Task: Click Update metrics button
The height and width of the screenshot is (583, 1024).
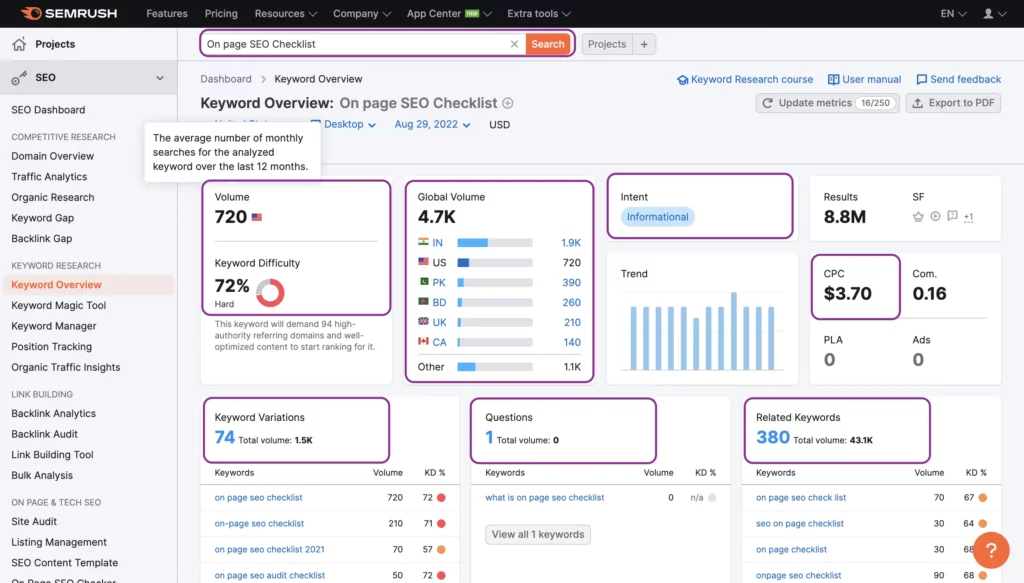Action: [x=827, y=102]
